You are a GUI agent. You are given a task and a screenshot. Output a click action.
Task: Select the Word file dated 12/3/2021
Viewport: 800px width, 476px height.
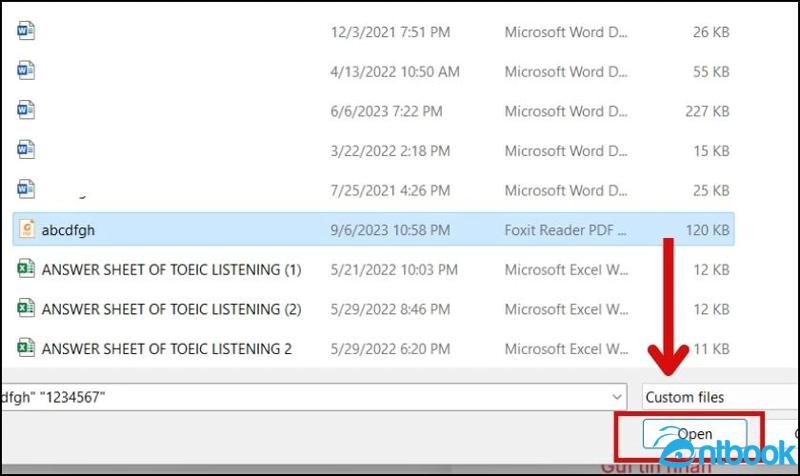[x=373, y=32]
